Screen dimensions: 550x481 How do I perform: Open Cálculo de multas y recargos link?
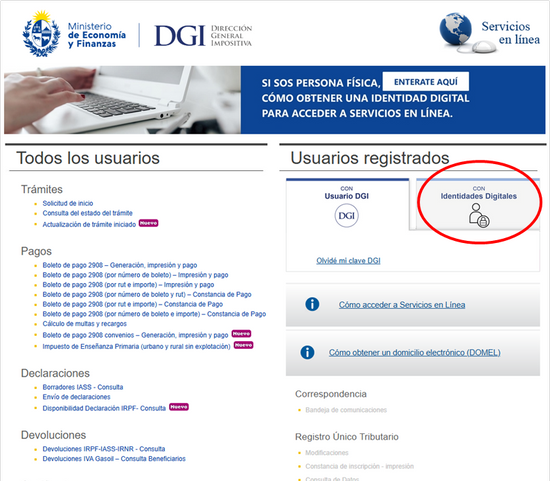click(85, 323)
